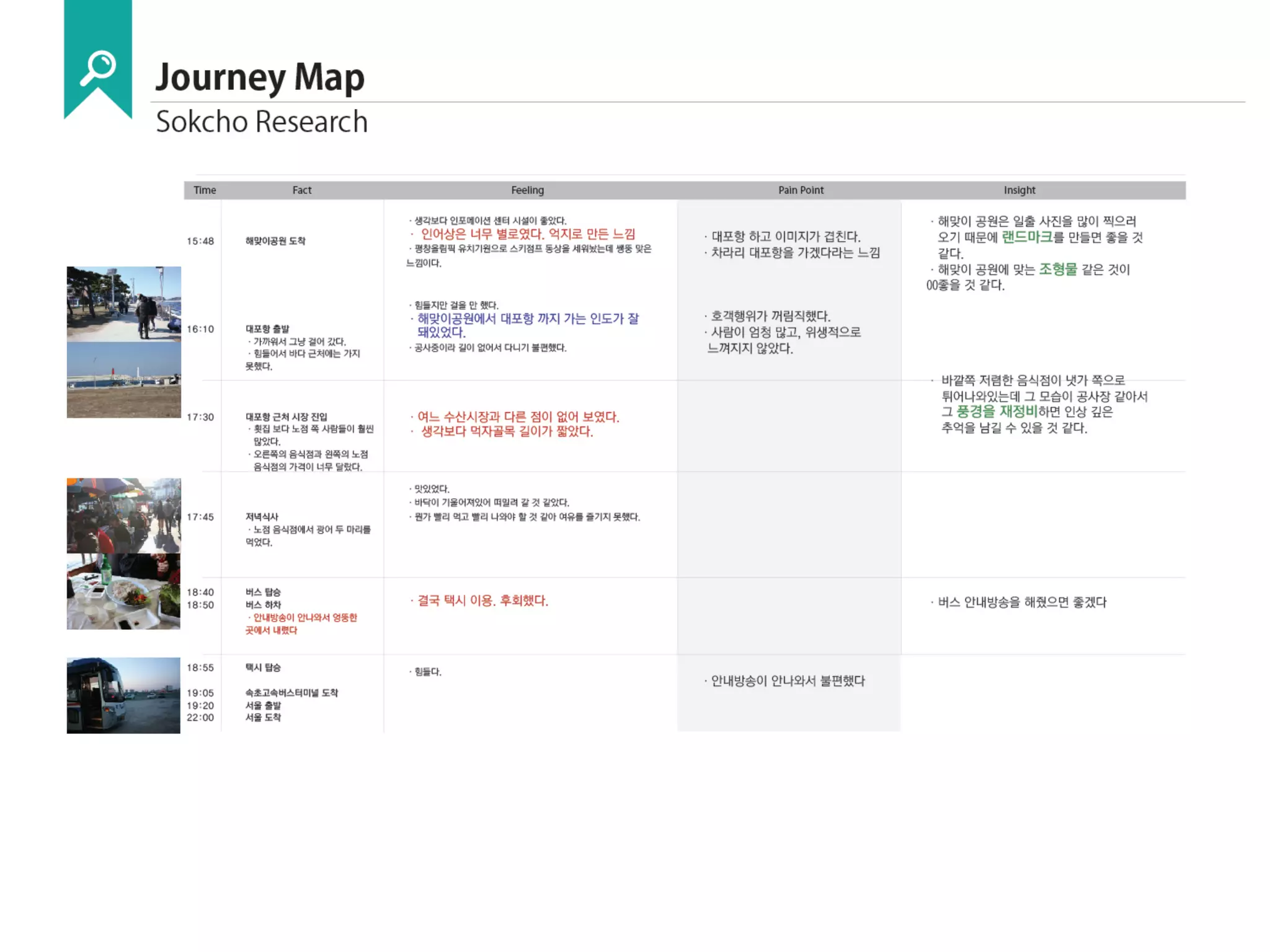1270x952 pixels.
Task: Open the bus photo thumbnail
Action: (123, 695)
